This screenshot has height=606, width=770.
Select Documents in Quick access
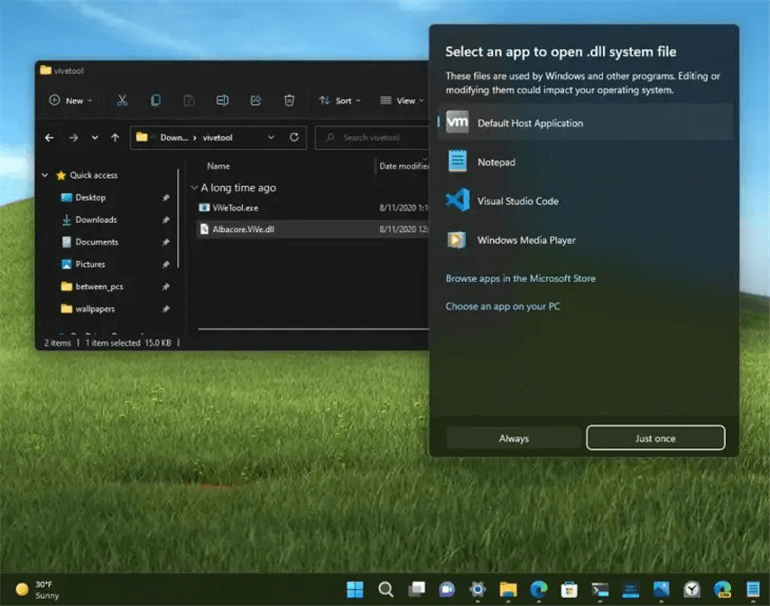[x=97, y=242]
